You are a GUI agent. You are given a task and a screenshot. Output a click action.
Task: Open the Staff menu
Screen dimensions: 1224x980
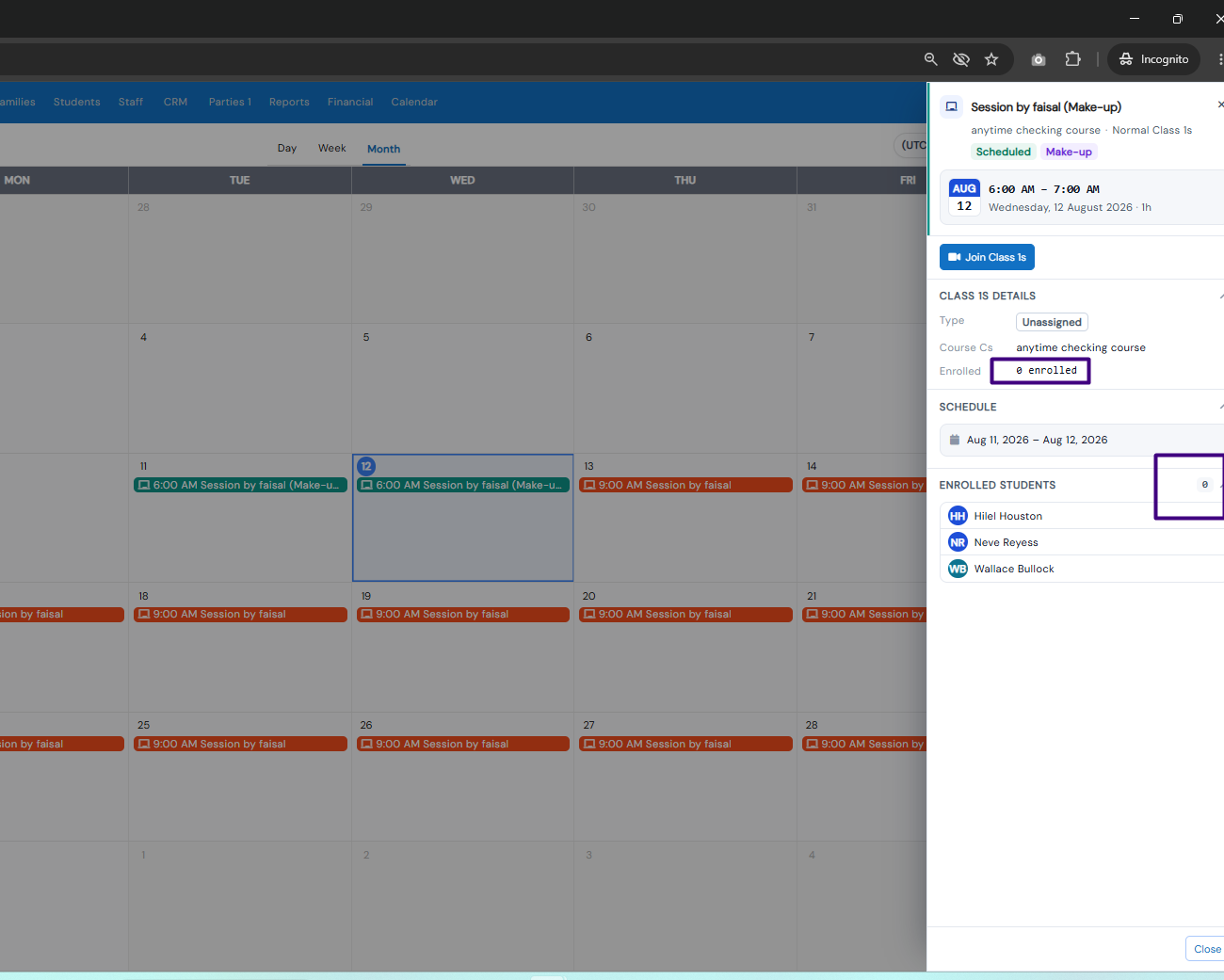coord(131,102)
